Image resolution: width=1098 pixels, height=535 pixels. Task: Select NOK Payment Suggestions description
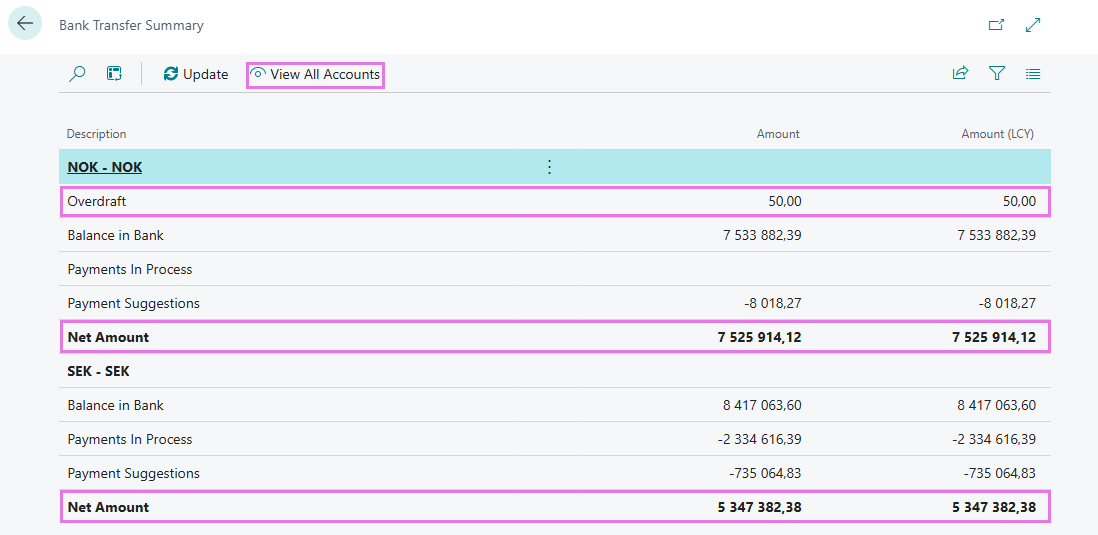click(134, 303)
